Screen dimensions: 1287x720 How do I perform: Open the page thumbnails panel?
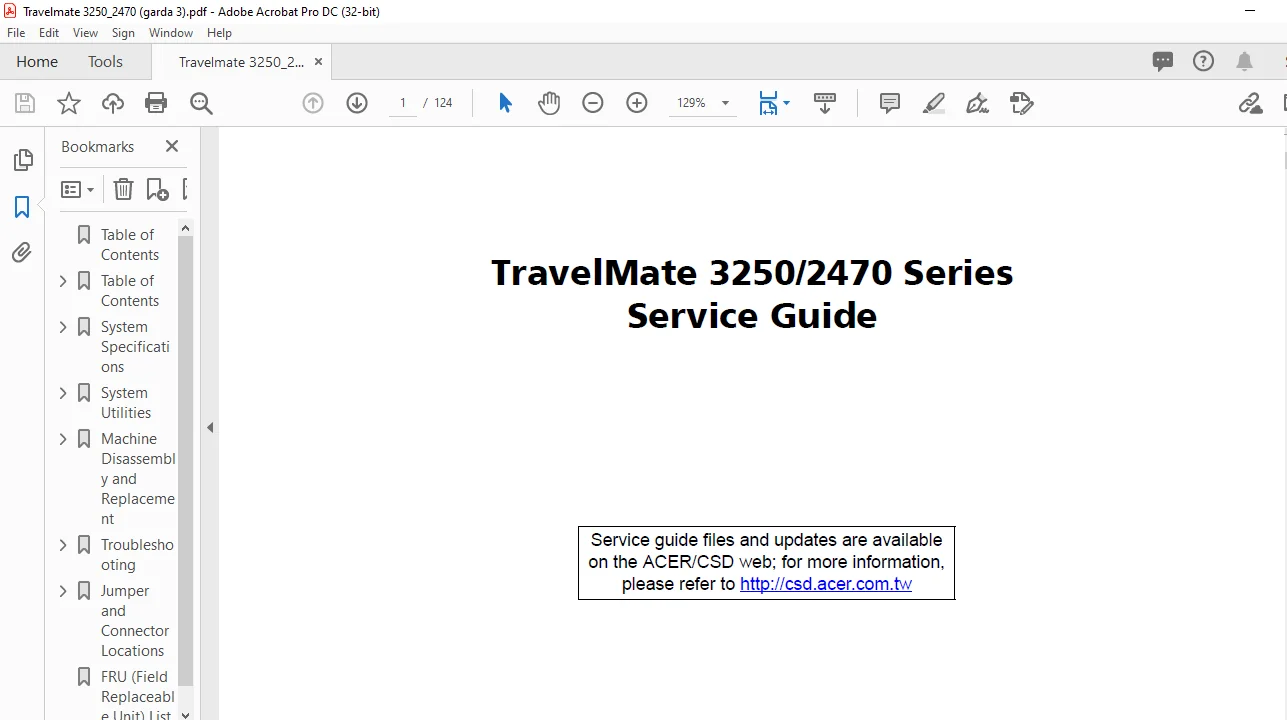coord(22,160)
